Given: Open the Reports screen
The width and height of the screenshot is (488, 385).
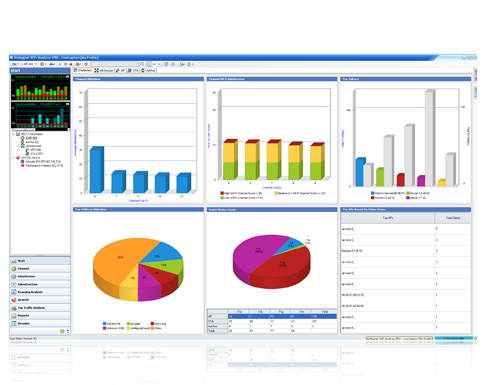Looking at the screenshot, I should 40,315.
